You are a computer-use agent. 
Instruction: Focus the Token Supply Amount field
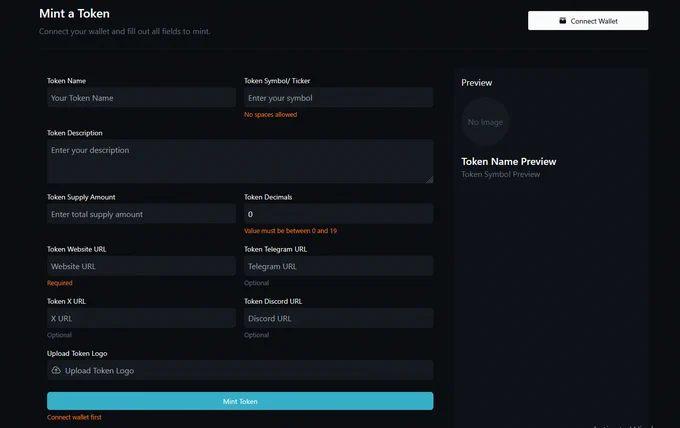pos(141,214)
